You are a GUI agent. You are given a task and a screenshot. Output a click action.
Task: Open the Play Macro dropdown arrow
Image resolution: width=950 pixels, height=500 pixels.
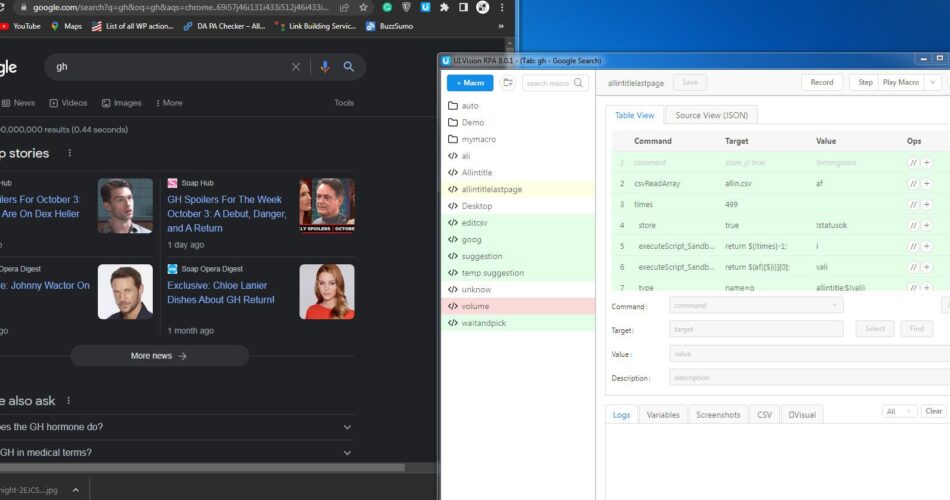[933, 82]
